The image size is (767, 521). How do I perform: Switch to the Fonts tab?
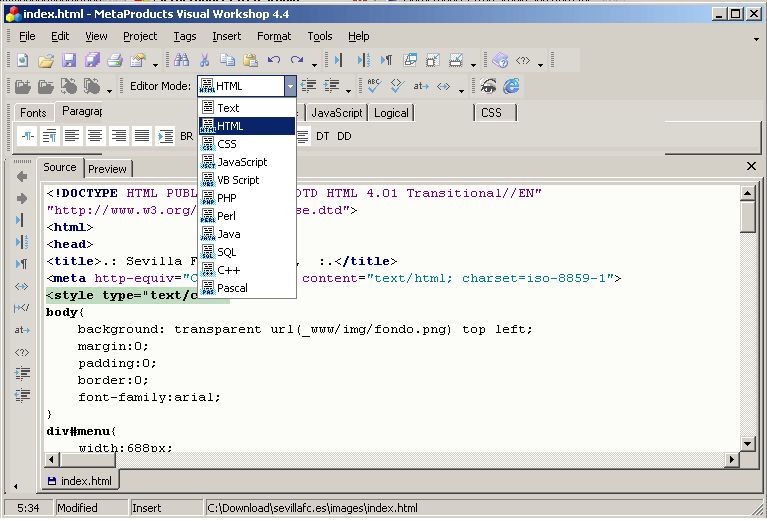(33, 113)
